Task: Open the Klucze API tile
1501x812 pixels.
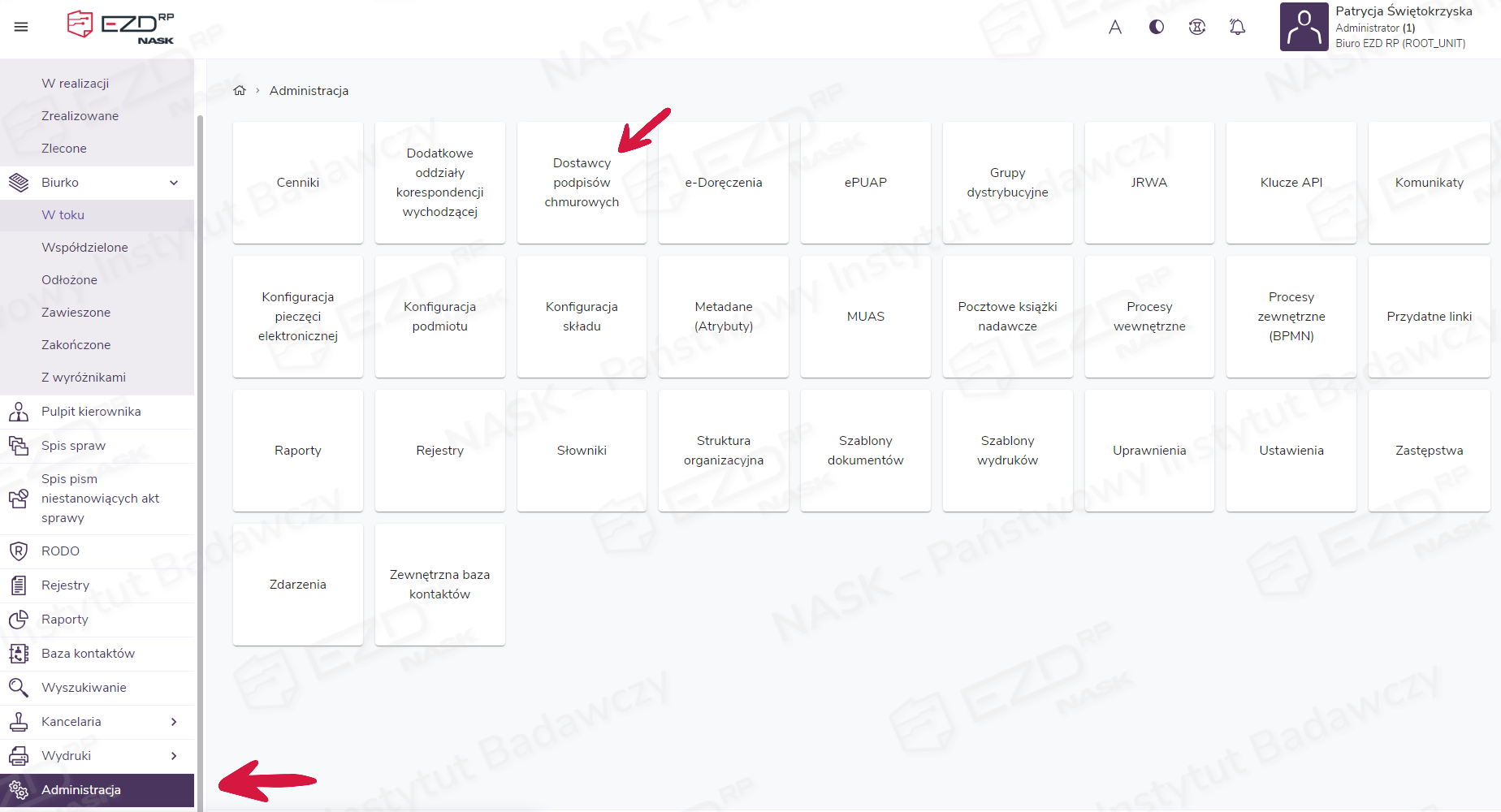Action: (x=1291, y=183)
